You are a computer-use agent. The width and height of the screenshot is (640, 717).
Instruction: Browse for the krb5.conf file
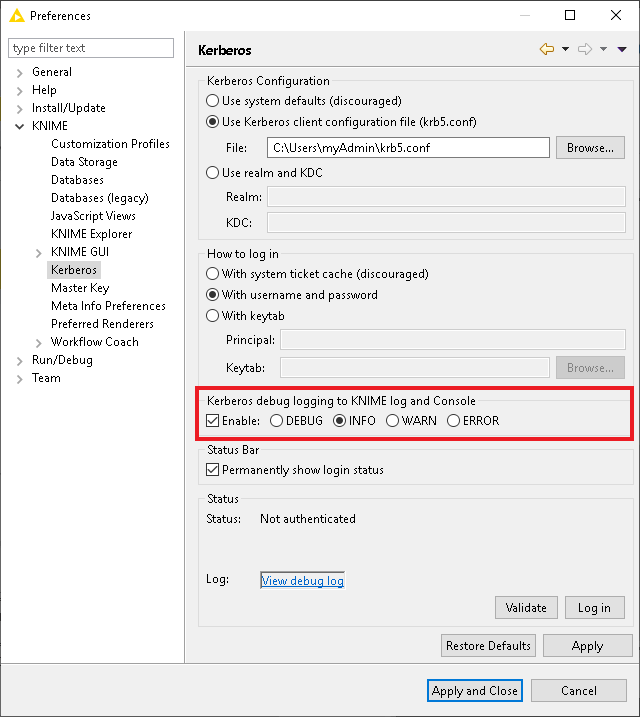590,148
